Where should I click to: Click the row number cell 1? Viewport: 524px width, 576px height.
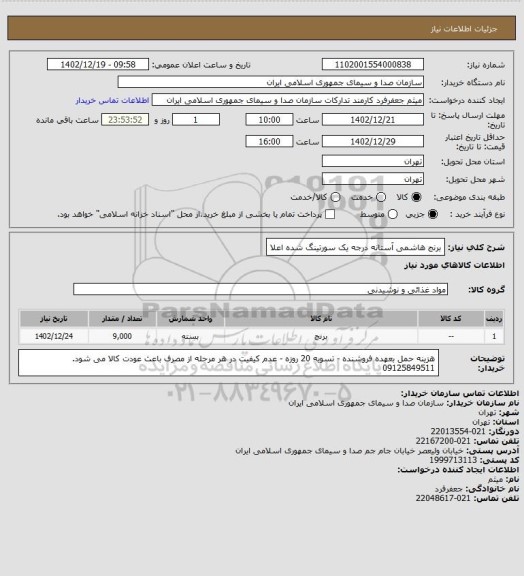coord(494,336)
